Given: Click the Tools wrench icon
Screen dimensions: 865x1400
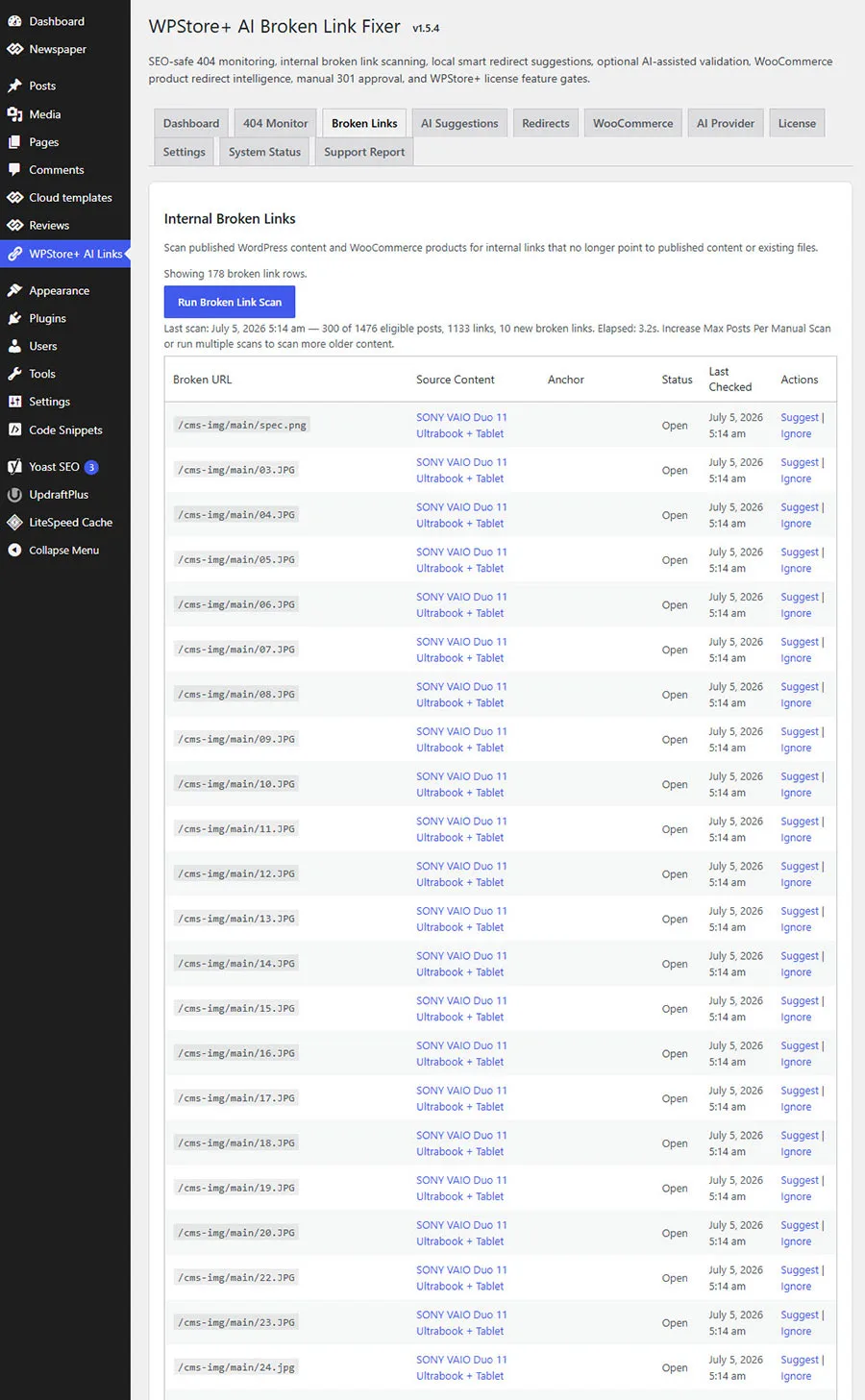Looking at the screenshot, I should [x=14, y=374].
